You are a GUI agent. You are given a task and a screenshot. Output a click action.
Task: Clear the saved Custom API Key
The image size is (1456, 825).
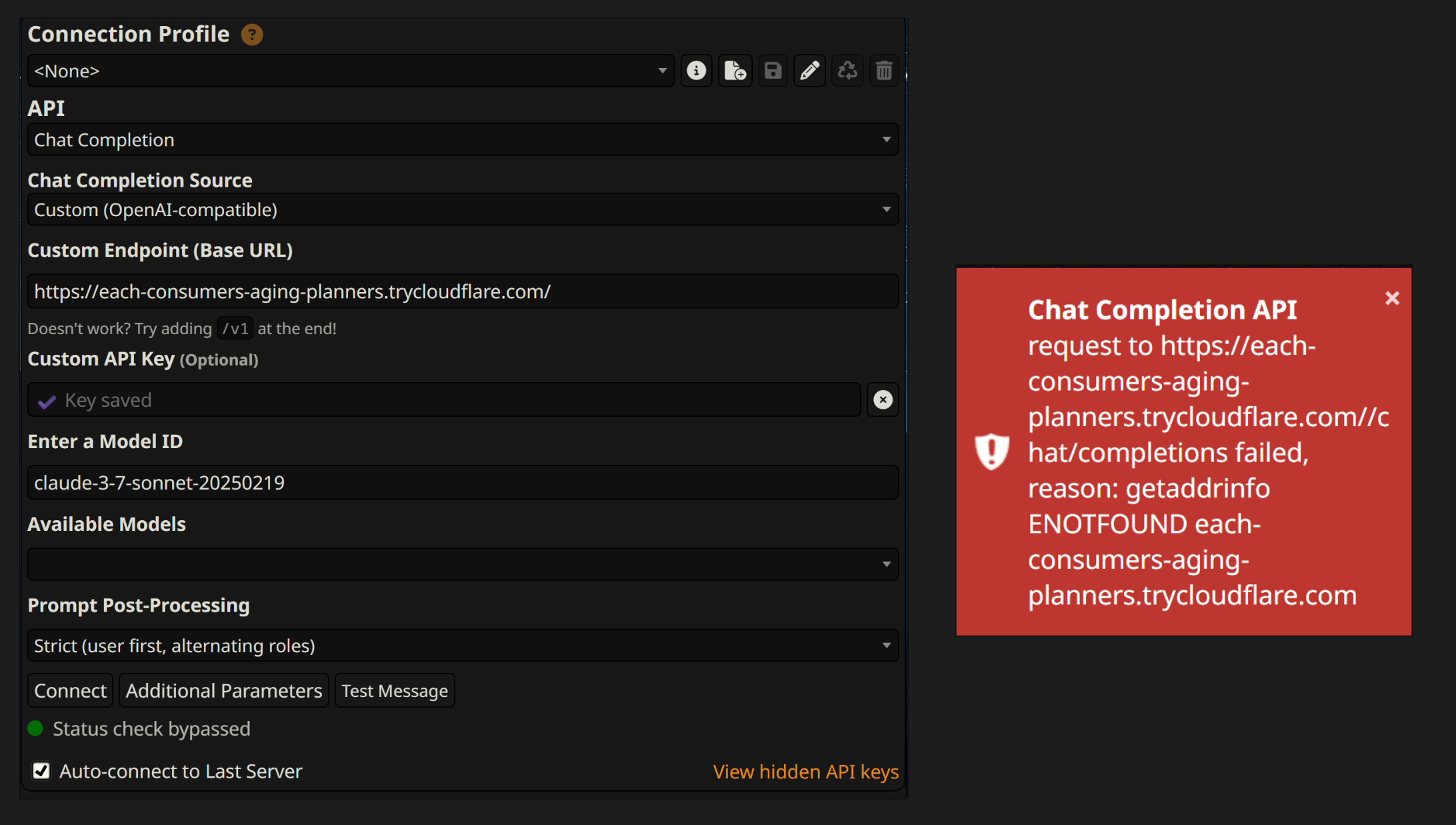(883, 400)
